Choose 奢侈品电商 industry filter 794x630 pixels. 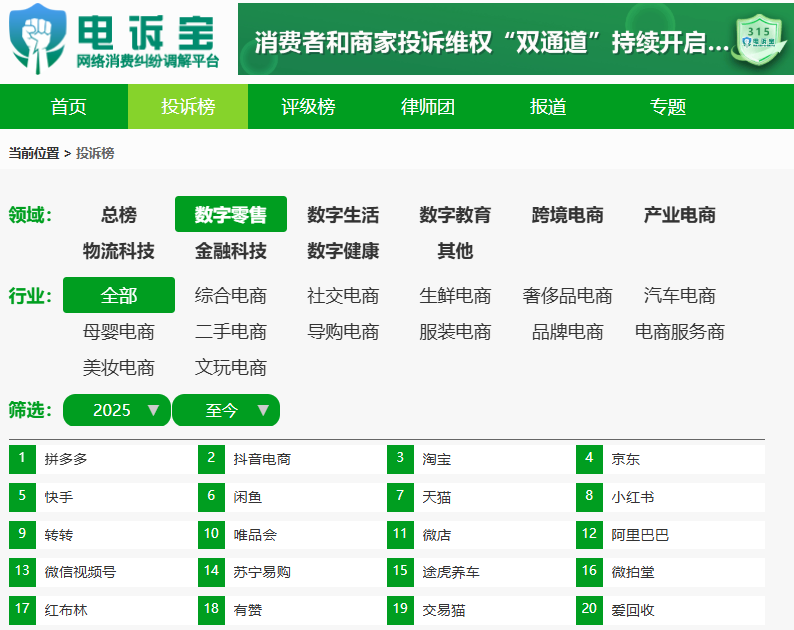pos(567,295)
